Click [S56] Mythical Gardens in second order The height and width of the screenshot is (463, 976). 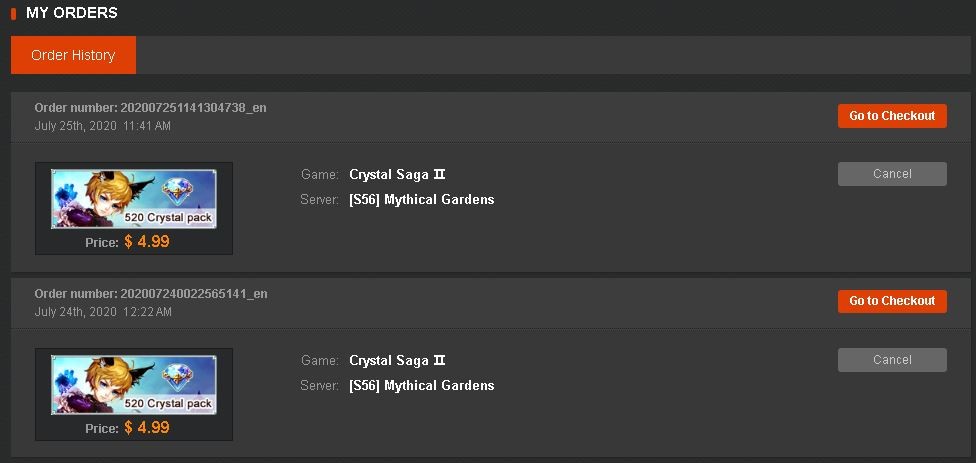pos(422,386)
